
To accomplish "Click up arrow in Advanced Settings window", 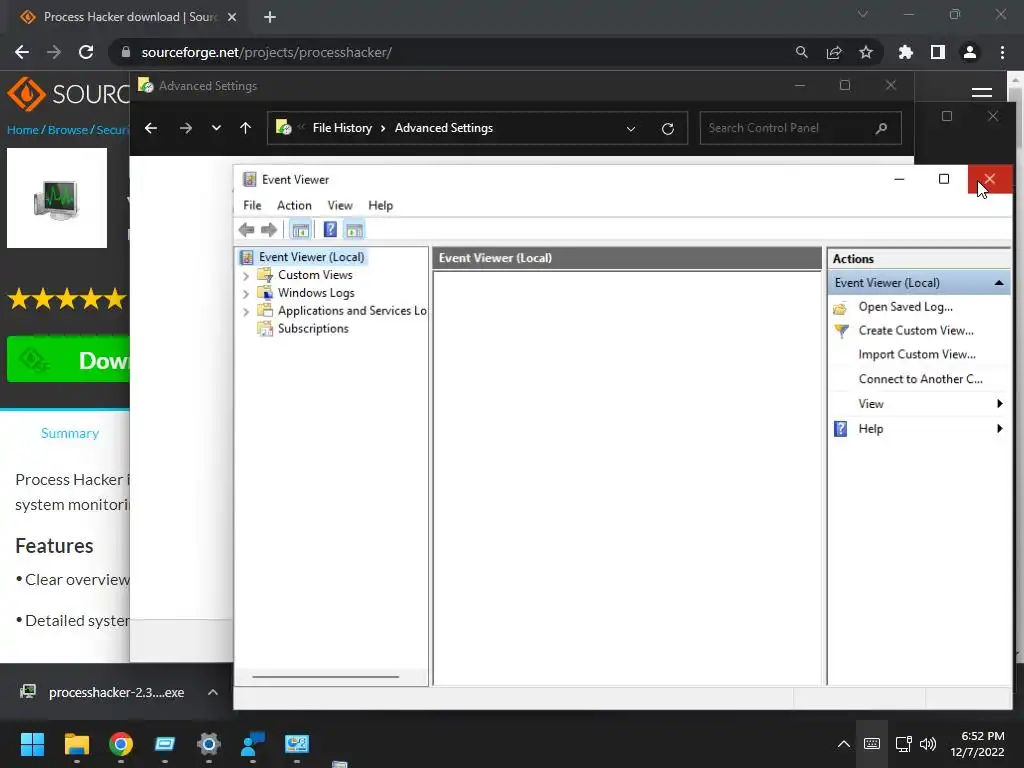I will [246, 128].
